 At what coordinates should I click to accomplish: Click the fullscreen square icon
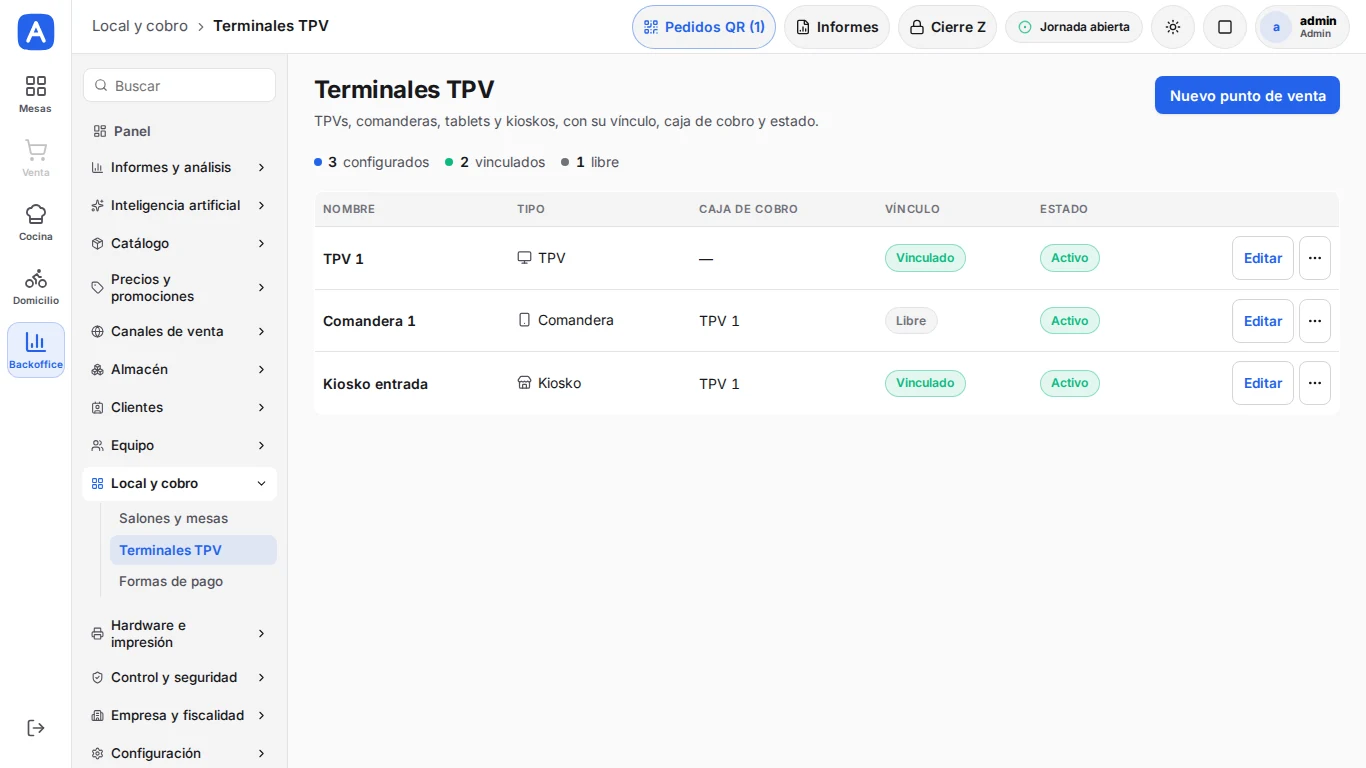tap(1225, 27)
